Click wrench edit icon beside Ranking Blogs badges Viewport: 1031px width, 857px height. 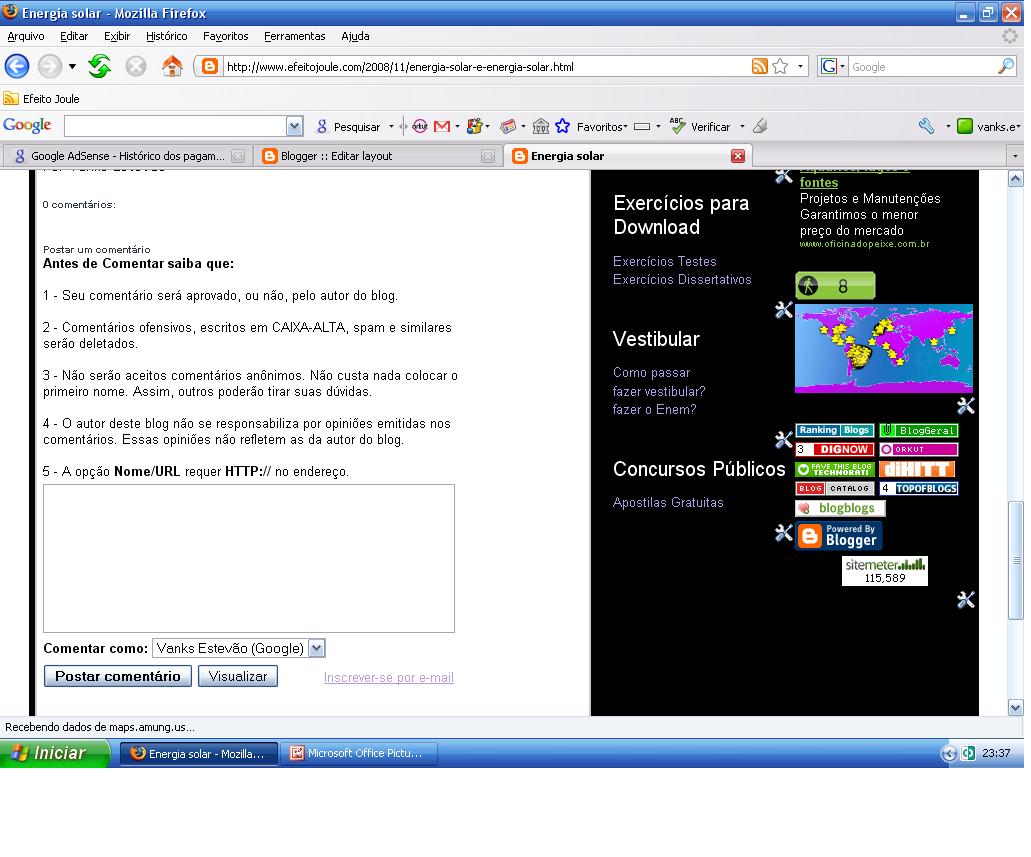coord(783,439)
